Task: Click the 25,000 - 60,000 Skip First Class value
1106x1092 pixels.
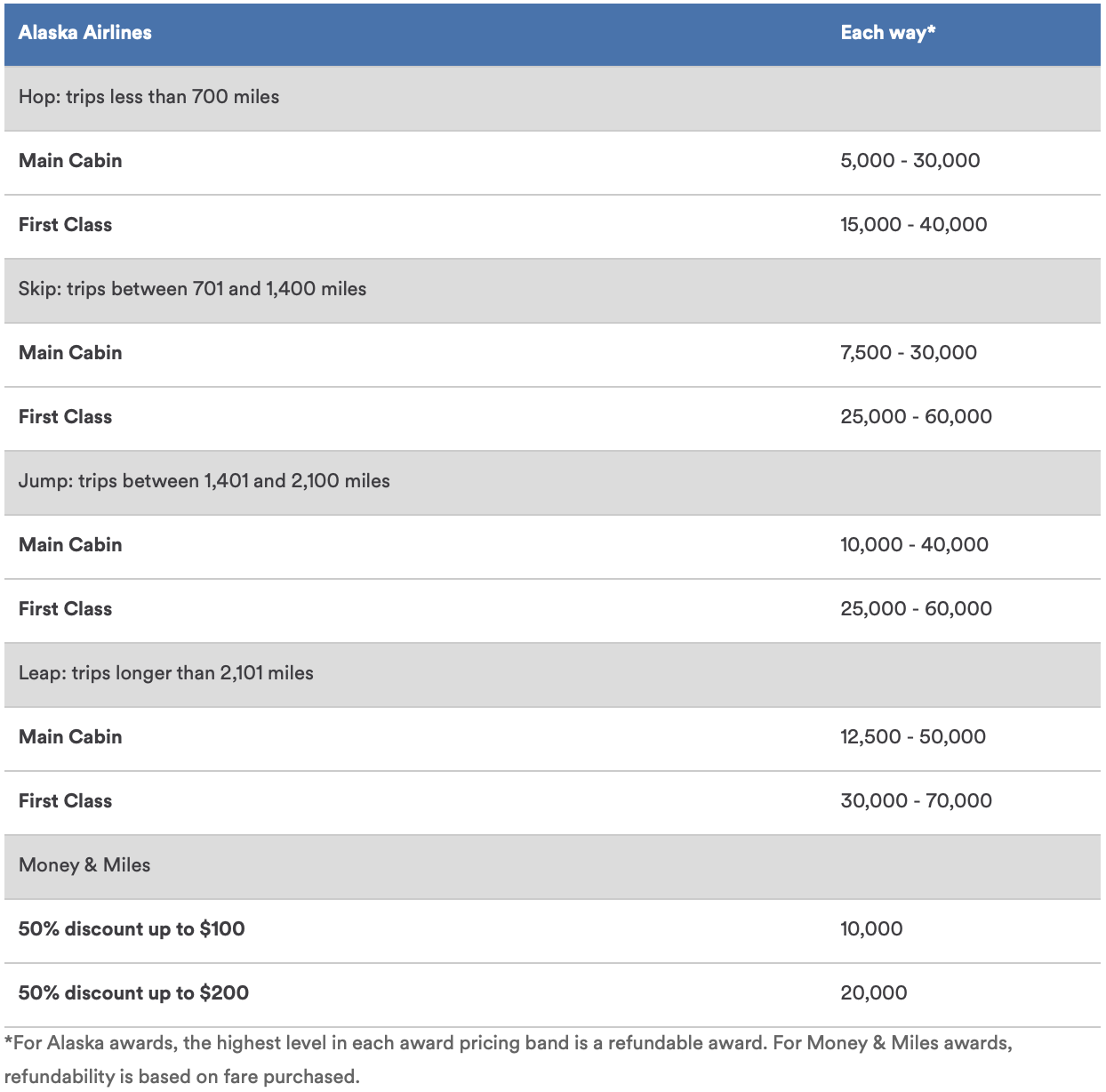Action: click(915, 416)
